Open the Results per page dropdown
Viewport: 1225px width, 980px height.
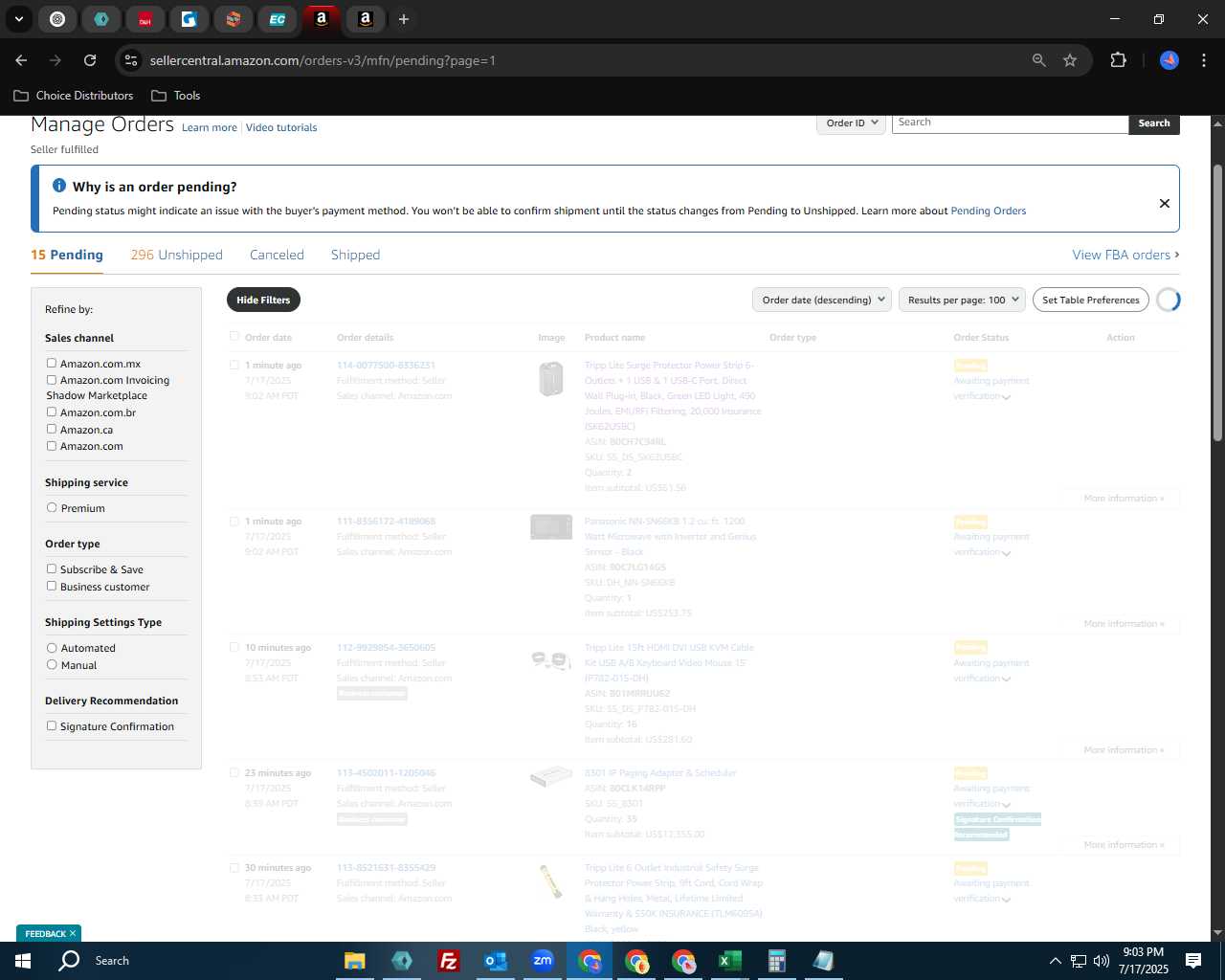962,300
